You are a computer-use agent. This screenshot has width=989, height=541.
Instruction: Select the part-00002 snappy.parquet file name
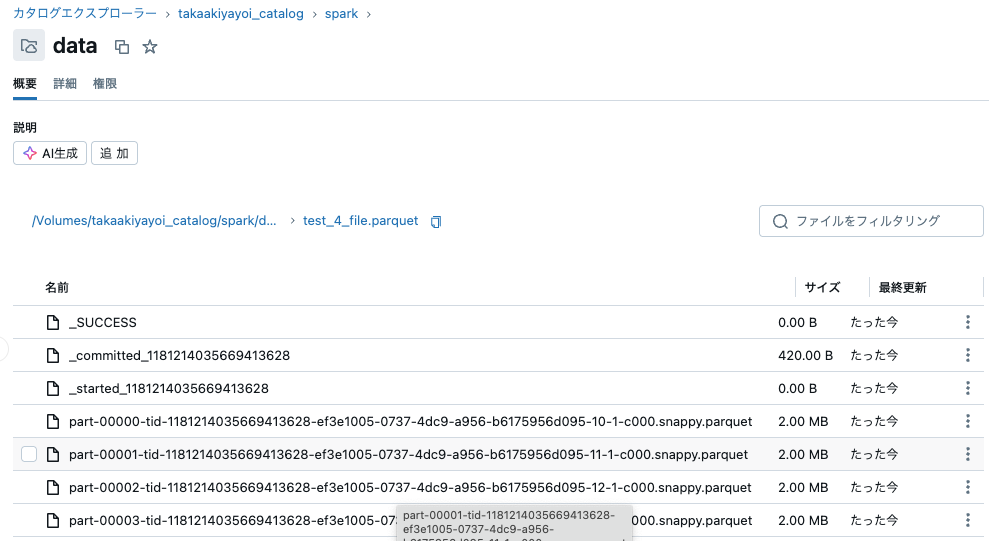click(410, 487)
